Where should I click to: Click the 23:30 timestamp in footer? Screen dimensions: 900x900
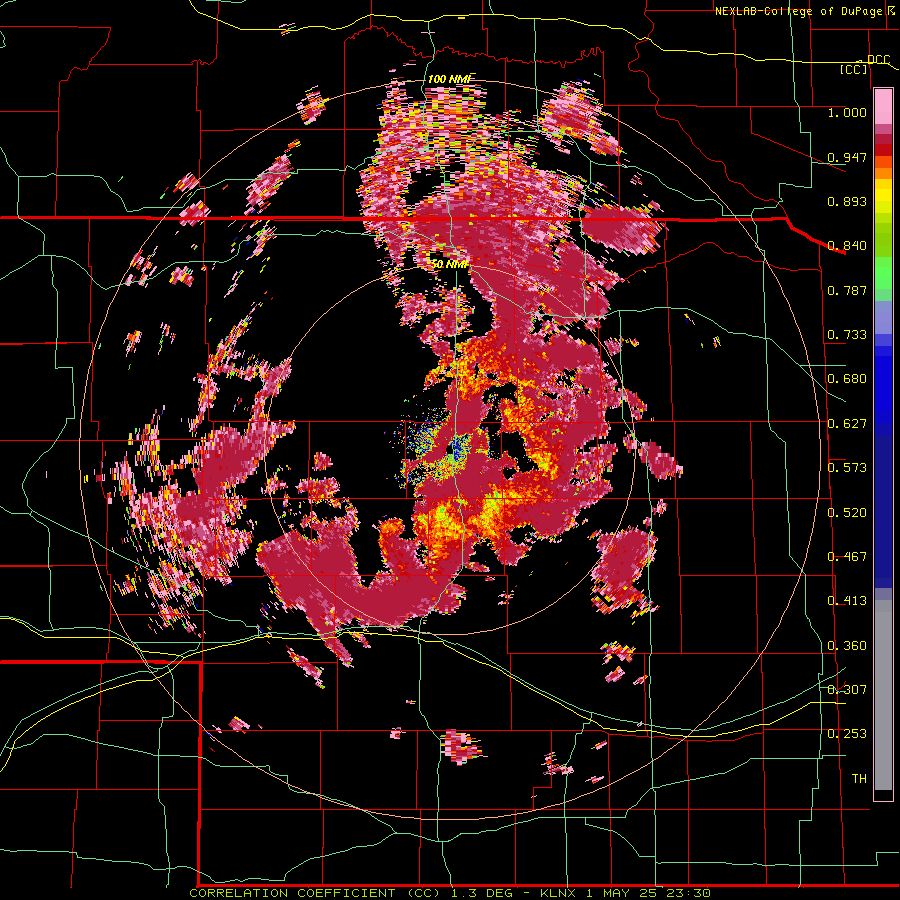[x=688, y=893]
